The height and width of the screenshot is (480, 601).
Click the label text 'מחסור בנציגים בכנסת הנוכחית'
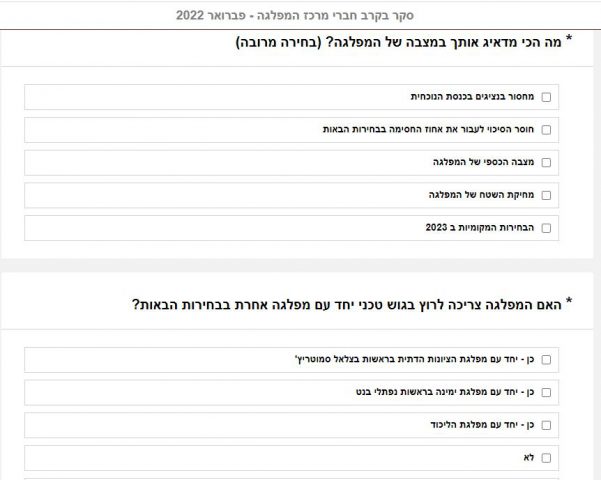472,97
